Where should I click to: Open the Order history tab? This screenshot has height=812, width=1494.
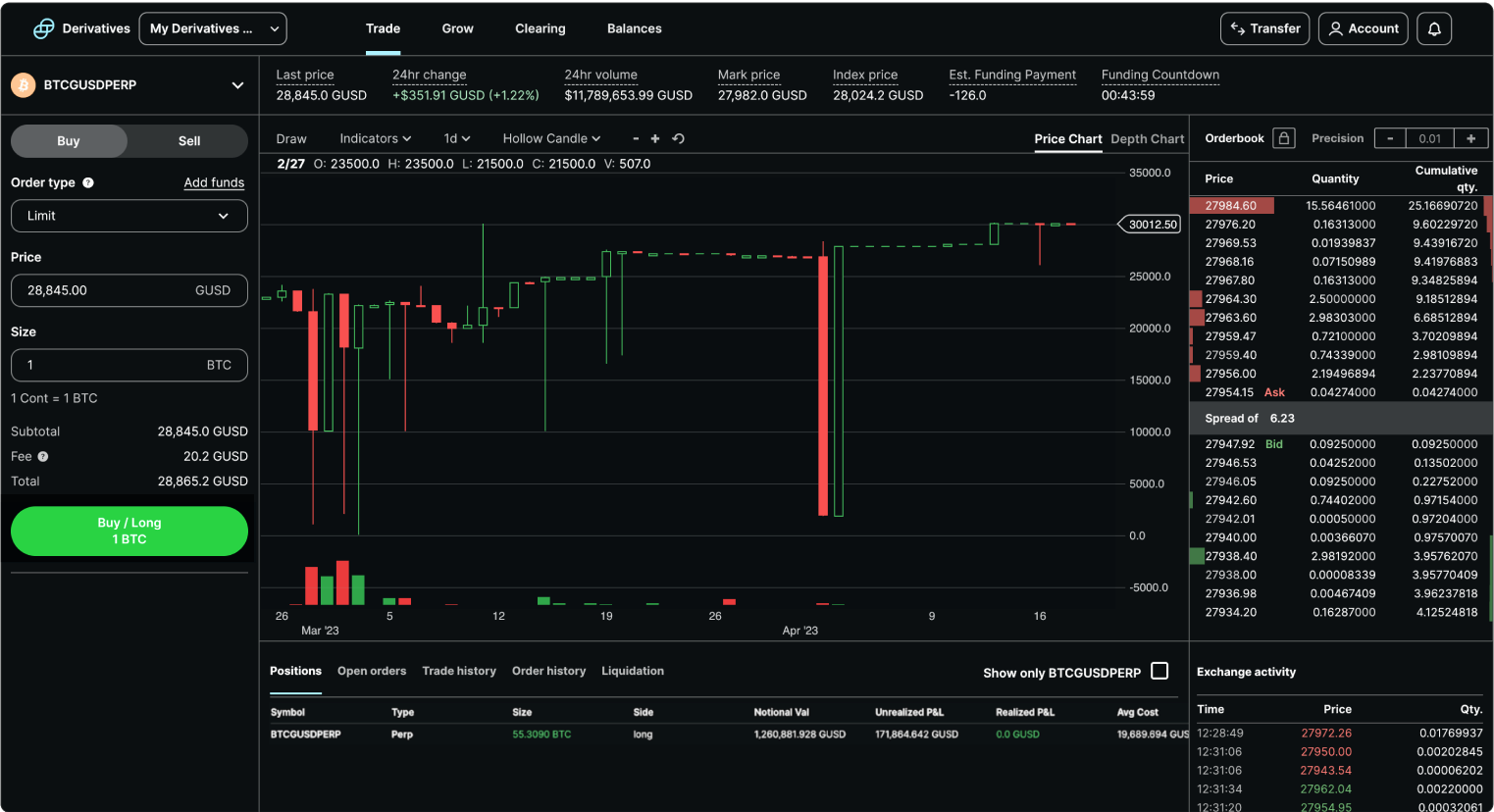(548, 671)
